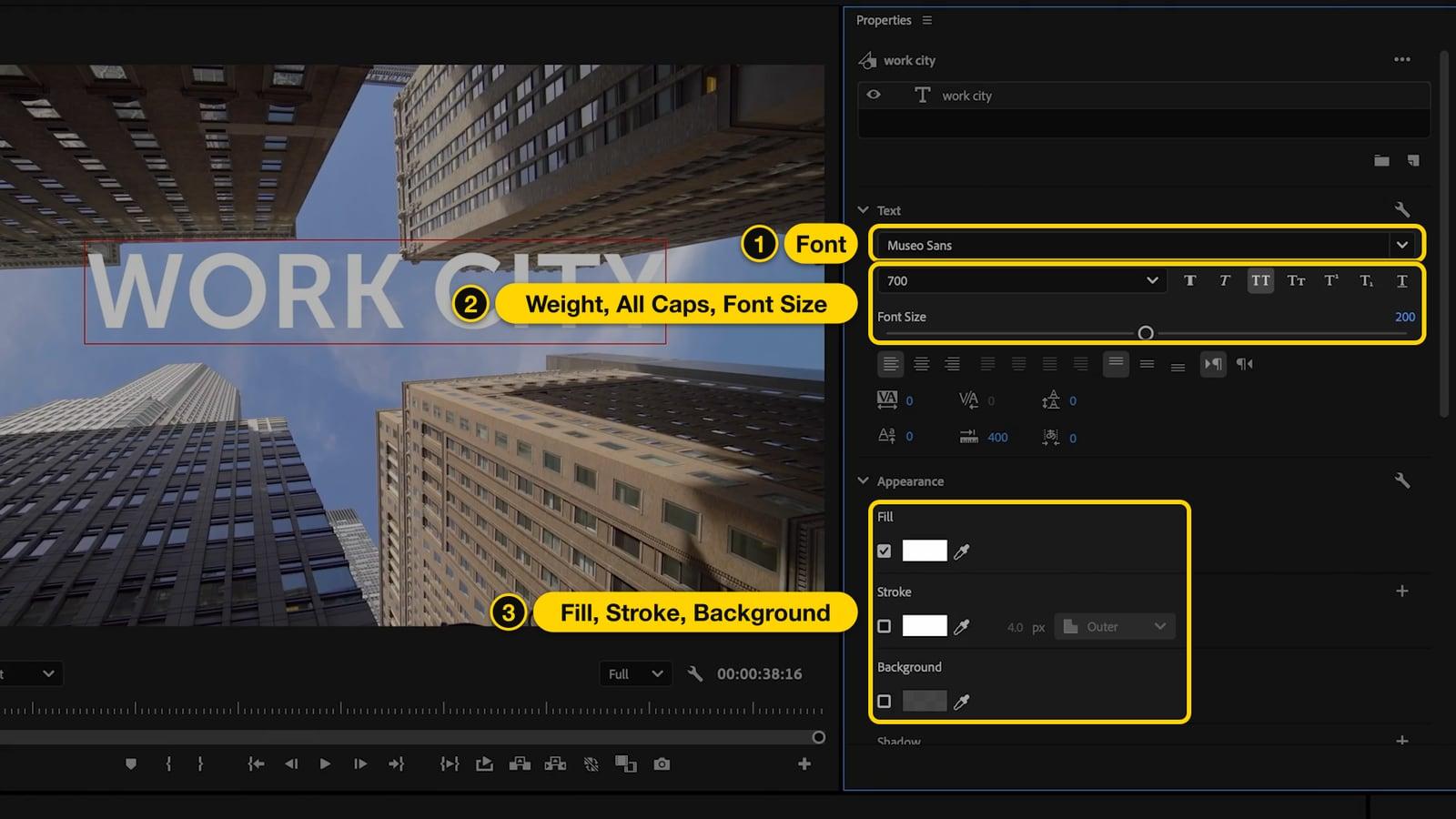Click the Font Size slider handle
1456x819 pixels.
[x=1146, y=333]
